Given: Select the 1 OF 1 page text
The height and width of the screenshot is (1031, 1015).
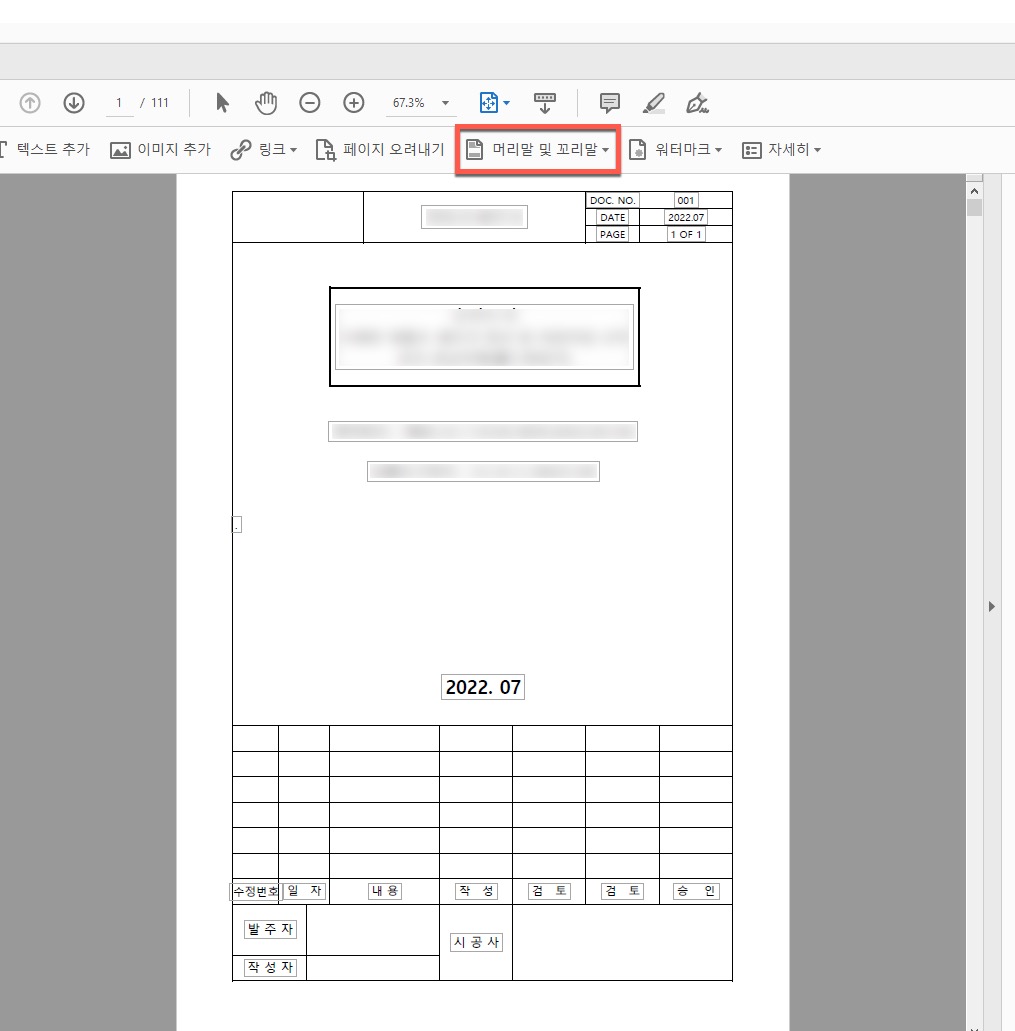Looking at the screenshot, I should [x=686, y=234].
